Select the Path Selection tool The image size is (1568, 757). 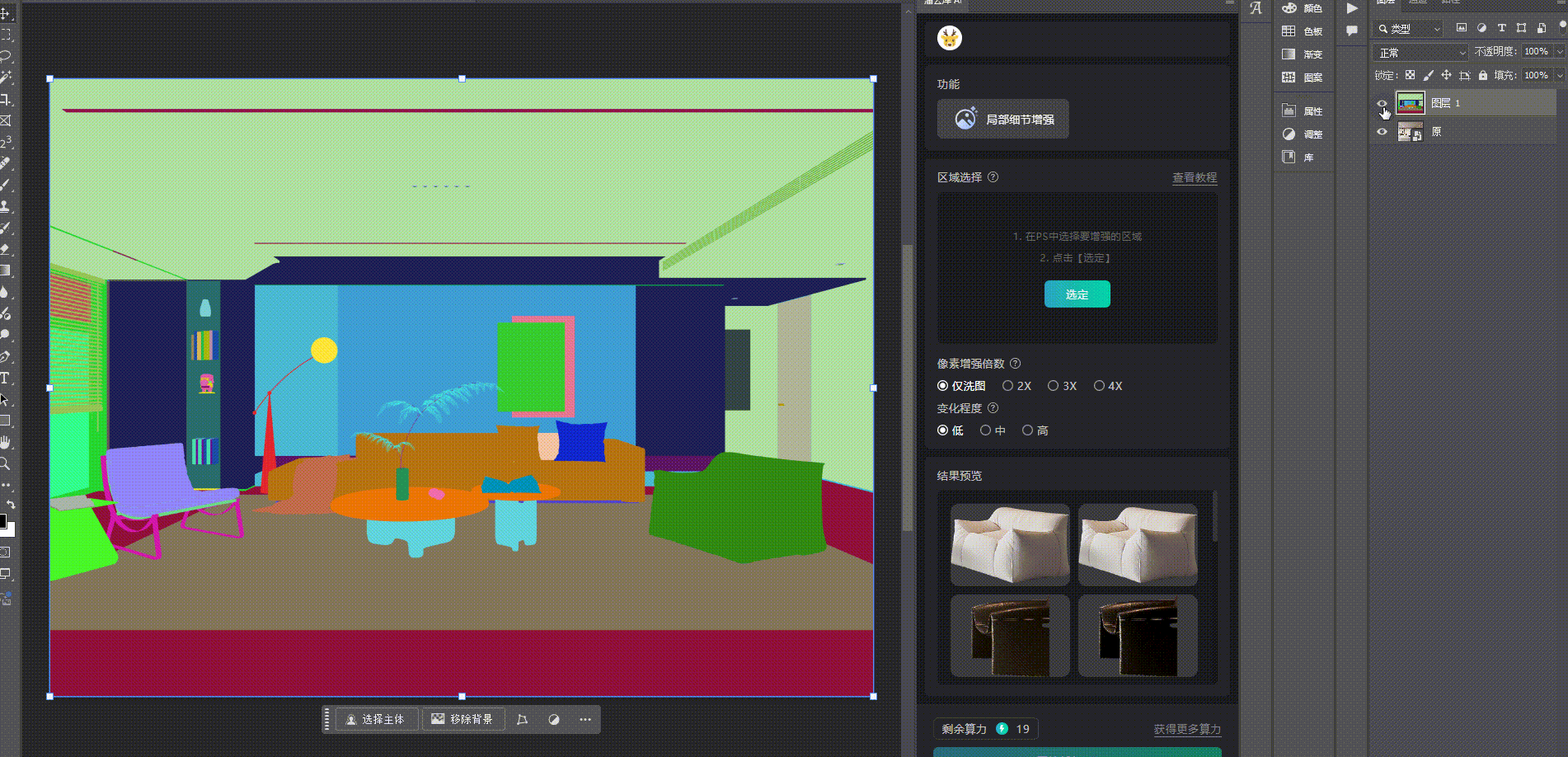(x=6, y=400)
